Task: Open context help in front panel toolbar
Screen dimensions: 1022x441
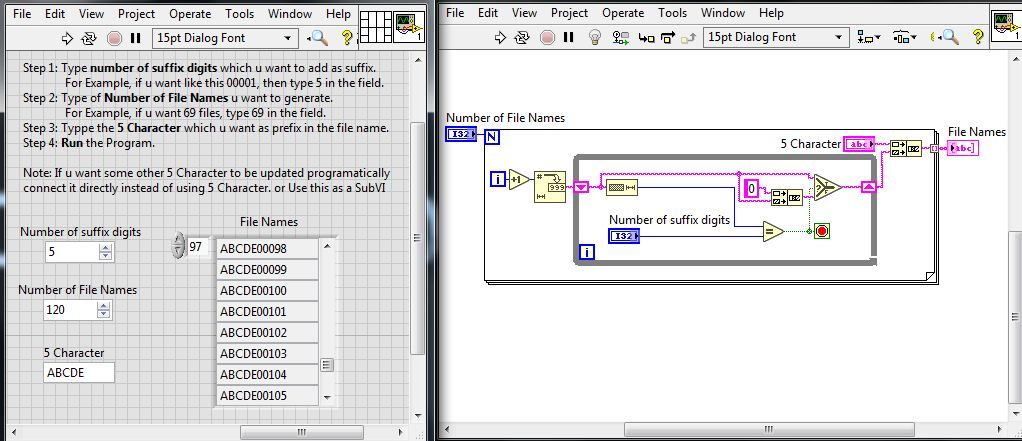Action: (348, 37)
